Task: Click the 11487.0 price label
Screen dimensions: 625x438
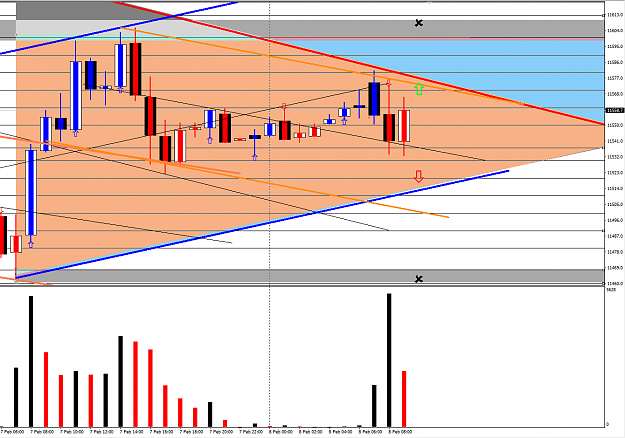Action: click(615, 236)
